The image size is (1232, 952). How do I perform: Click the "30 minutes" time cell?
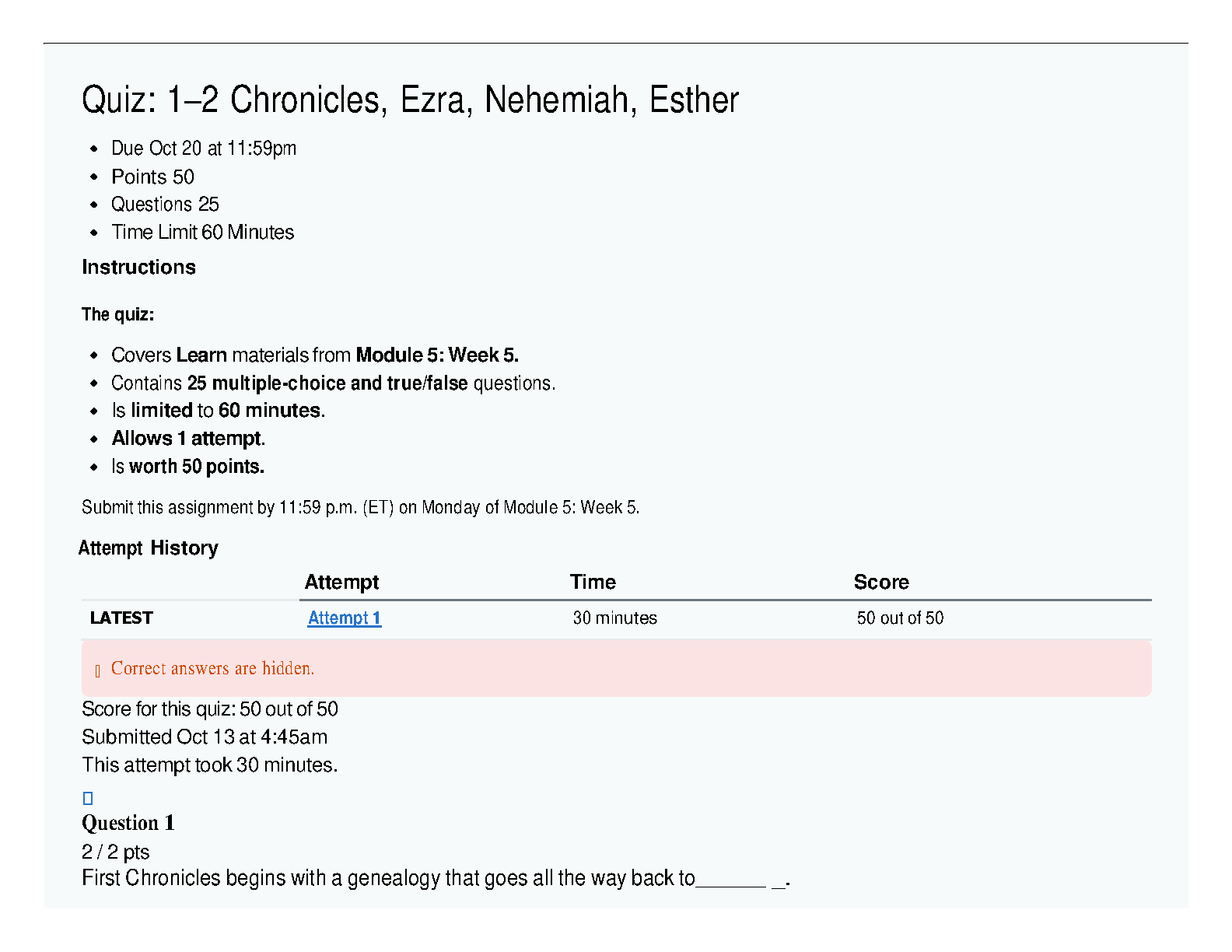point(614,618)
